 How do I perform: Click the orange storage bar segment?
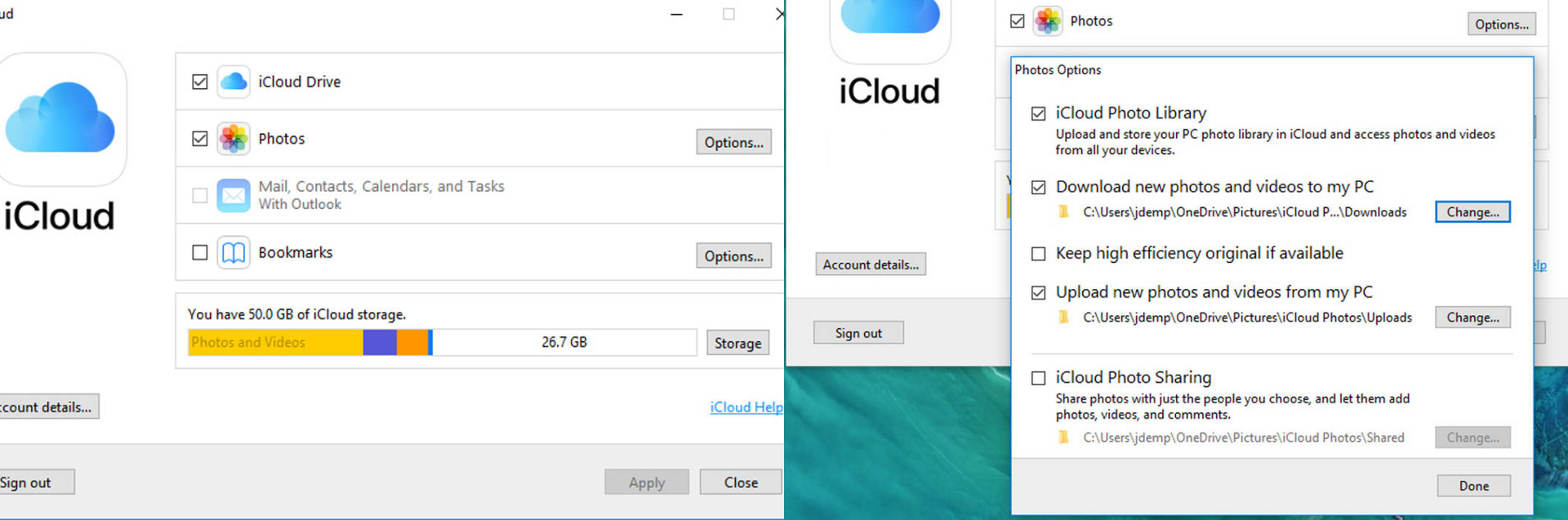[412, 343]
